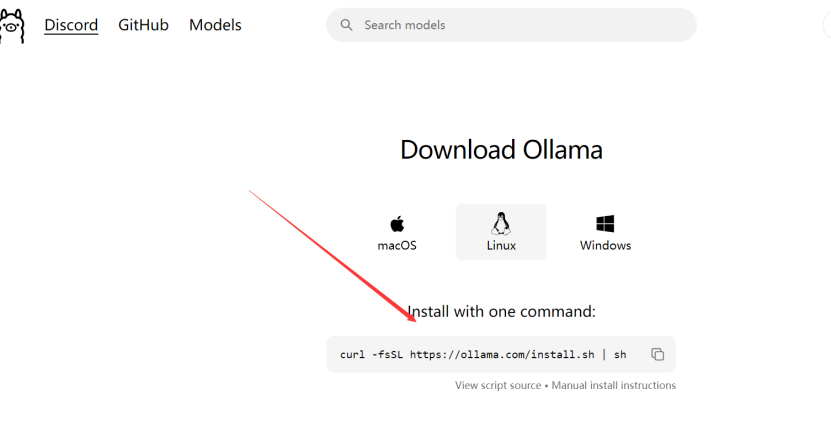Open Manual install instructions link
This screenshot has width=831, height=428.
coord(614,385)
